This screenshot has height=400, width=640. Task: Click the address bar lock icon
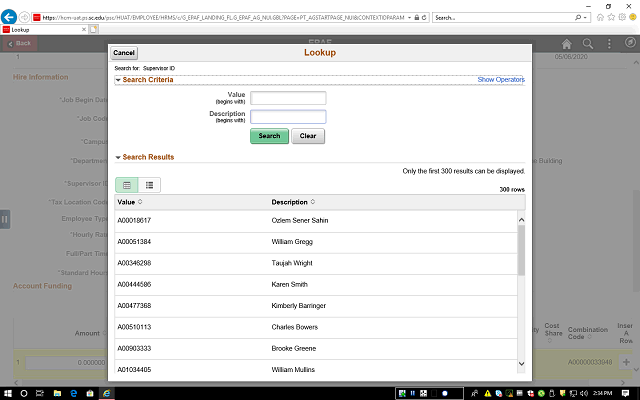pos(417,18)
